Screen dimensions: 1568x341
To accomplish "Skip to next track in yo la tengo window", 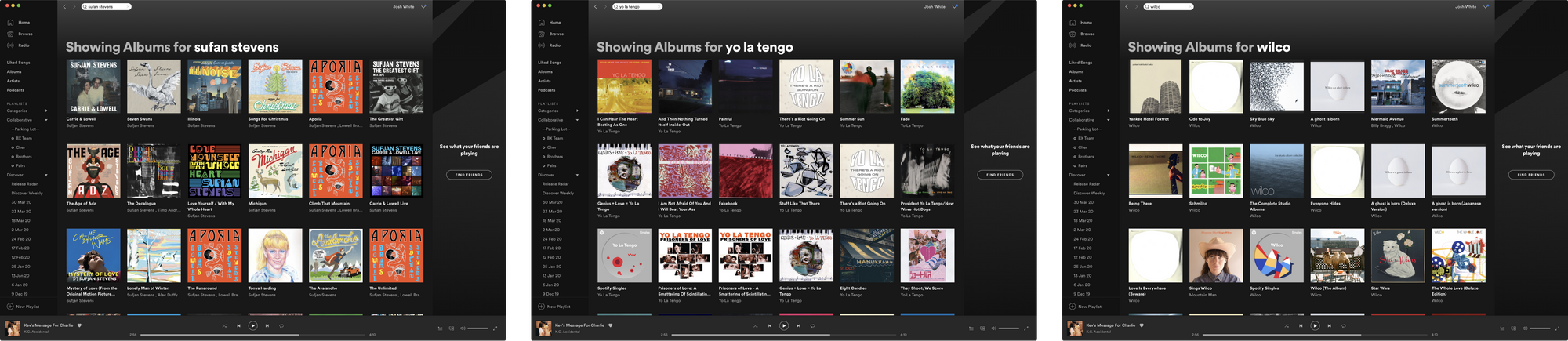I will 798,325.
